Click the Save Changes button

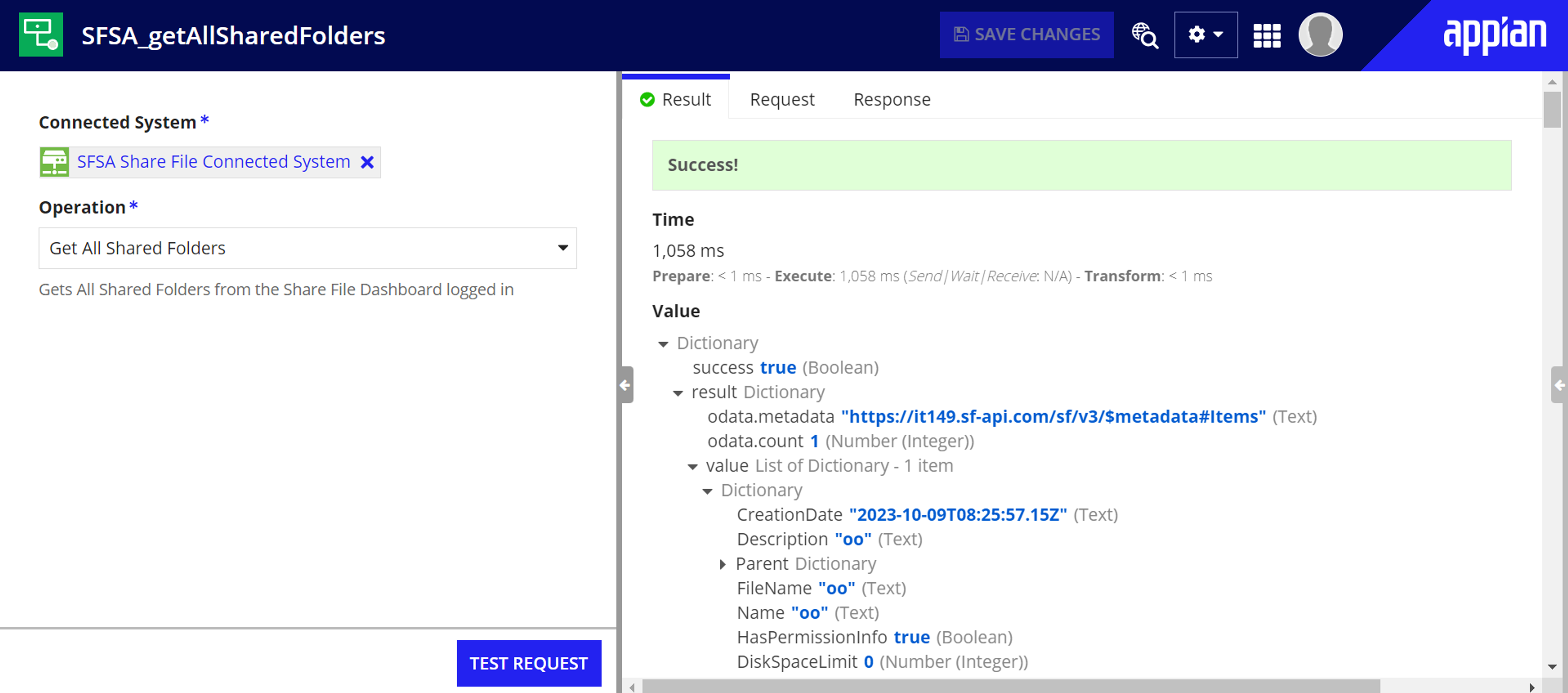pyautogui.click(x=1026, y=35)
